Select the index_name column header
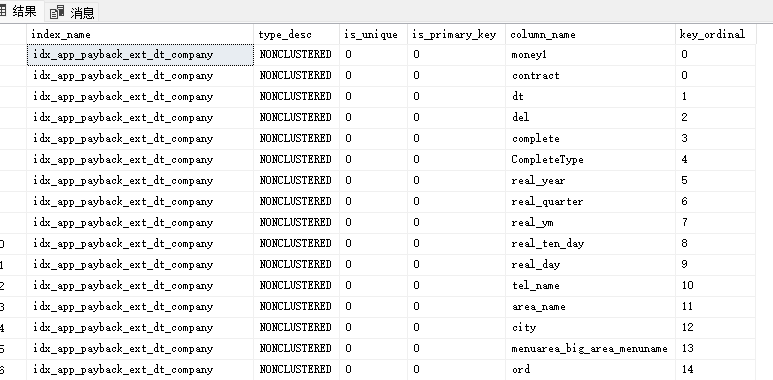773x380 pixels. [x=141, y=35]
